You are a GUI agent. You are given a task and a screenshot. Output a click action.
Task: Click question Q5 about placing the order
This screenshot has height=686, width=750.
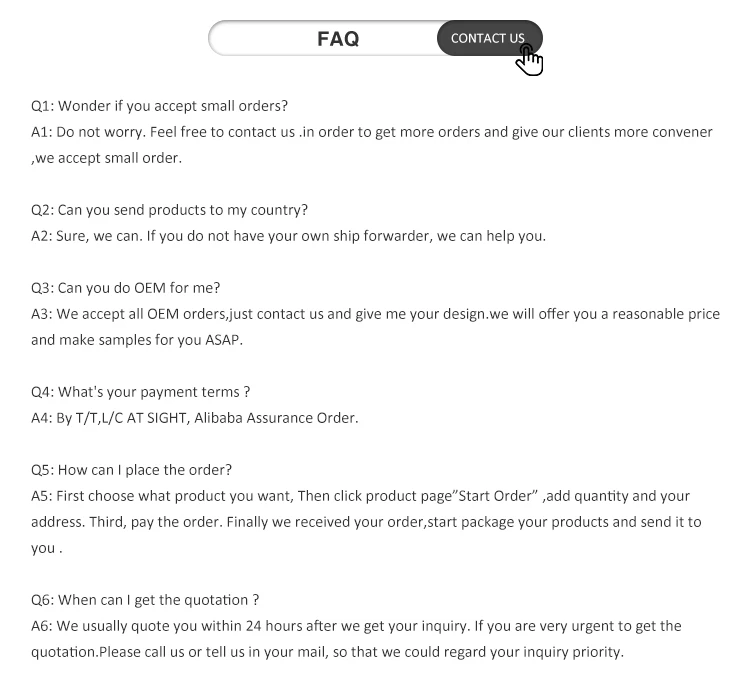132,470
